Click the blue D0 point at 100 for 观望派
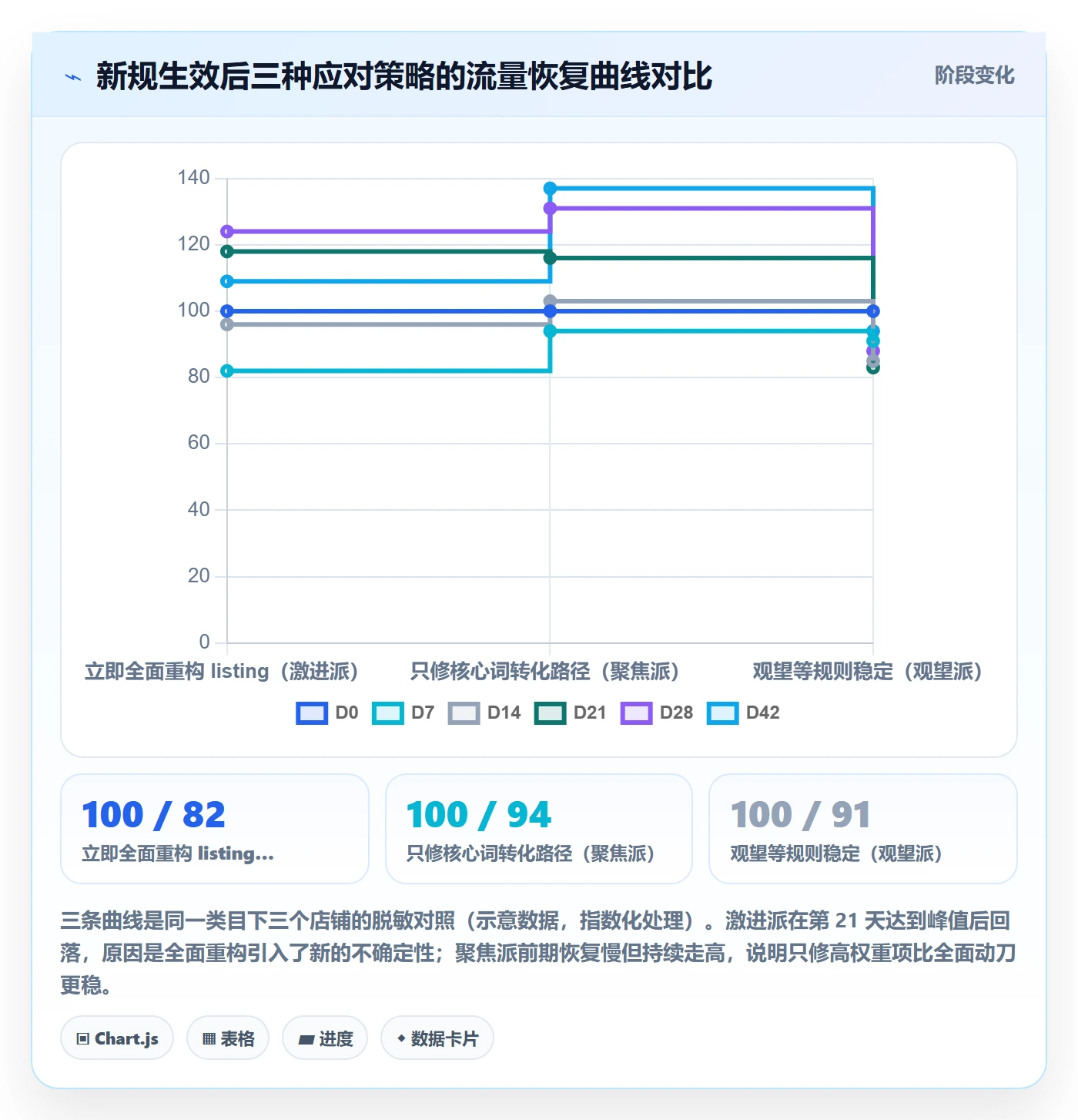 pyautogui.click(x=873, y=311)
